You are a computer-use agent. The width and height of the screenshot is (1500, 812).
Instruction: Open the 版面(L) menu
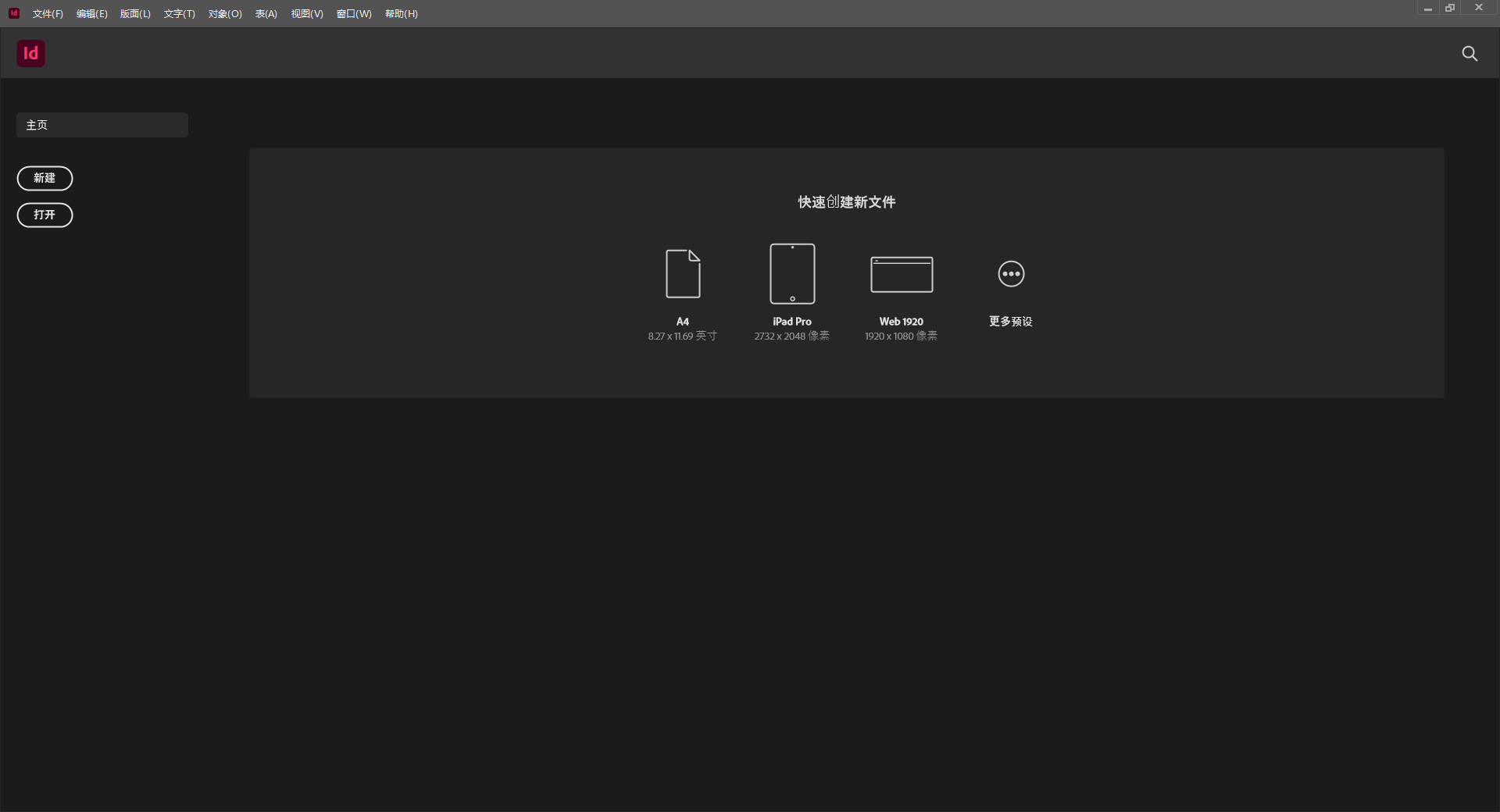pos(135,14)
